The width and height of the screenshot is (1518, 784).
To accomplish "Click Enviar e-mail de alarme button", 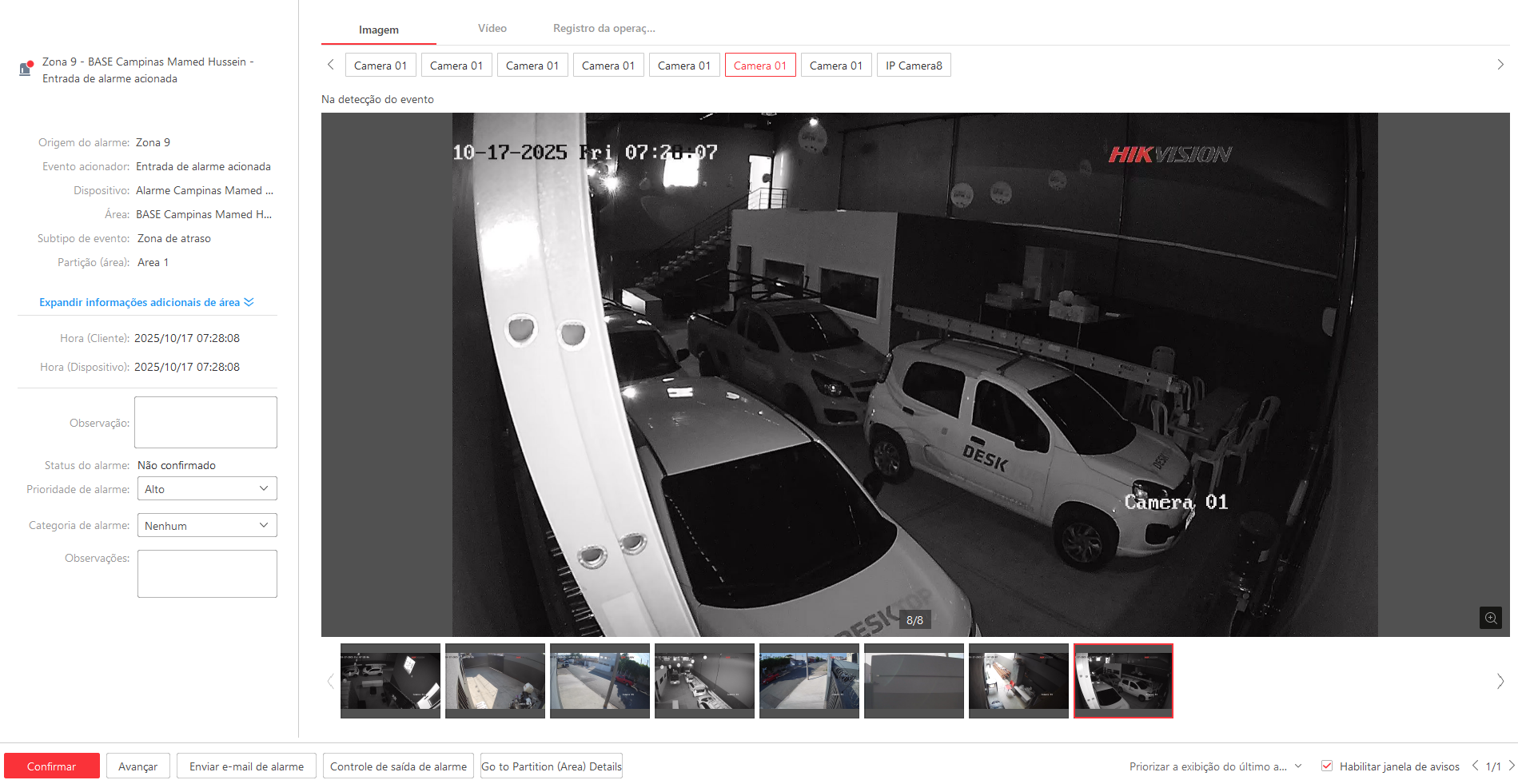I will pos(246,766).
